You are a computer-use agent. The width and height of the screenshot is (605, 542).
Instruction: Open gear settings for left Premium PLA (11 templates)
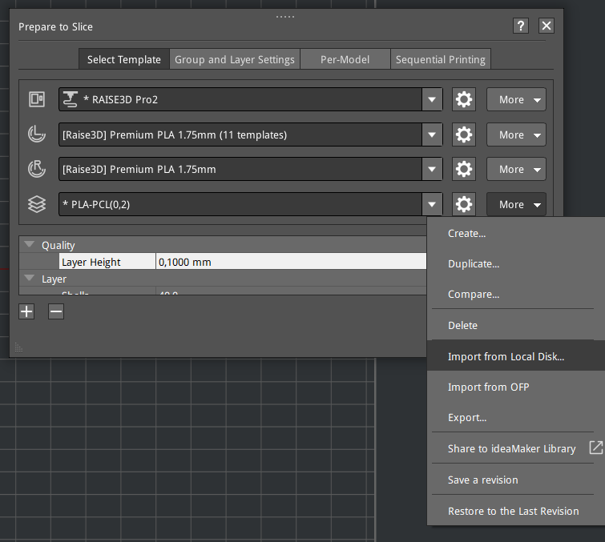pyautogui.click(x=464, y=135)
